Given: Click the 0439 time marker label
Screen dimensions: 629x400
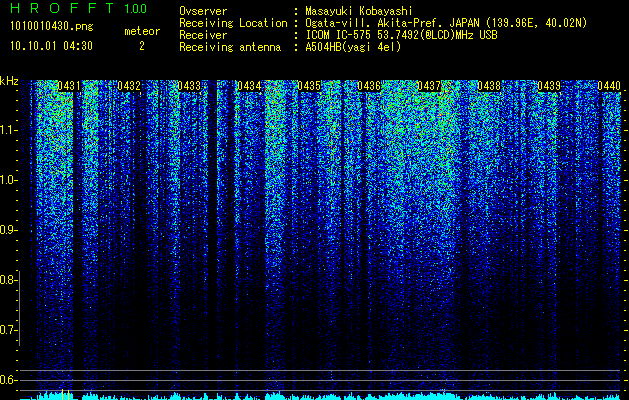Looking at the screenshot, I should (549, 86).
